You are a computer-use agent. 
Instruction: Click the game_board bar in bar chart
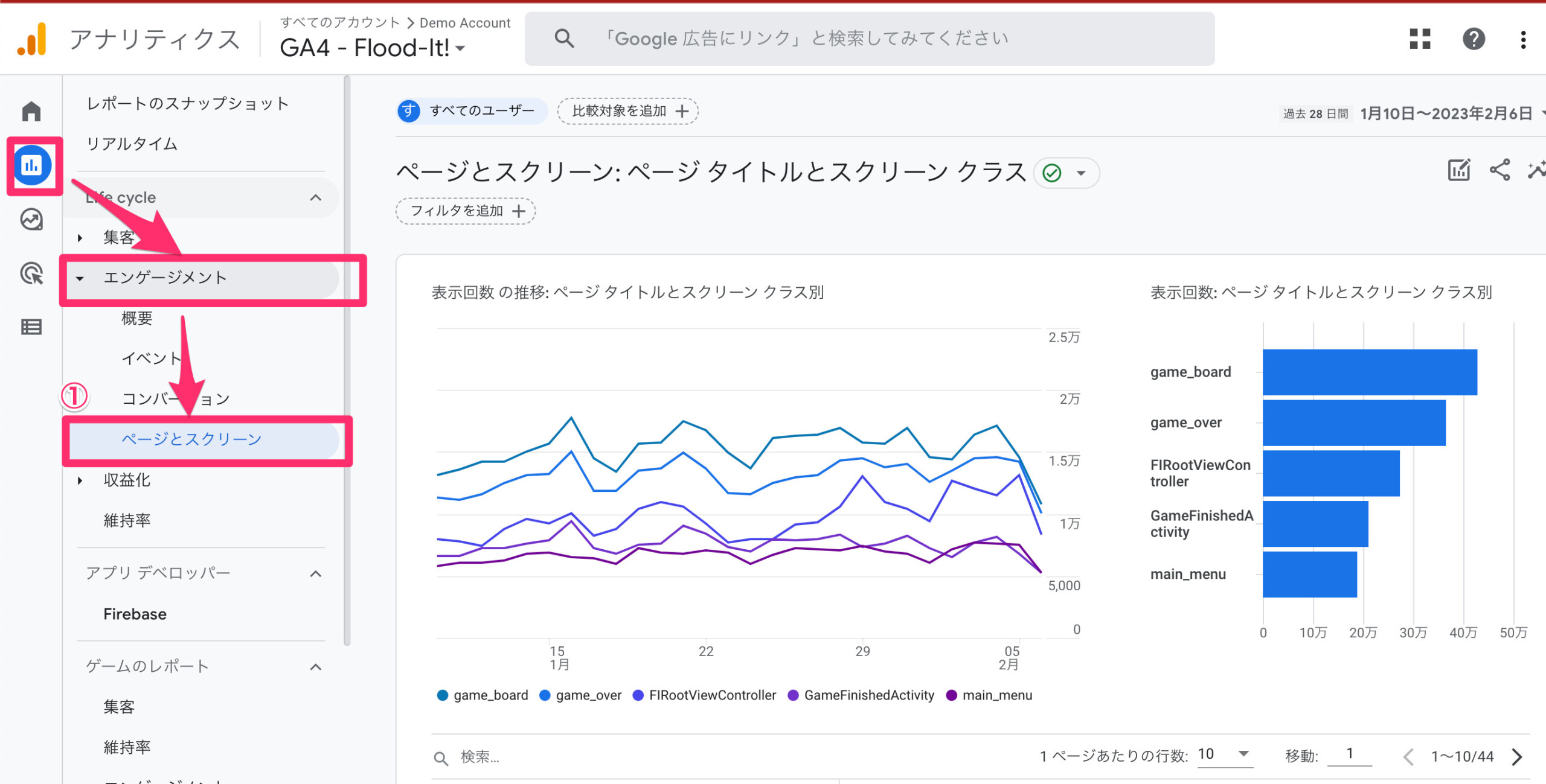coord(1369,372)
